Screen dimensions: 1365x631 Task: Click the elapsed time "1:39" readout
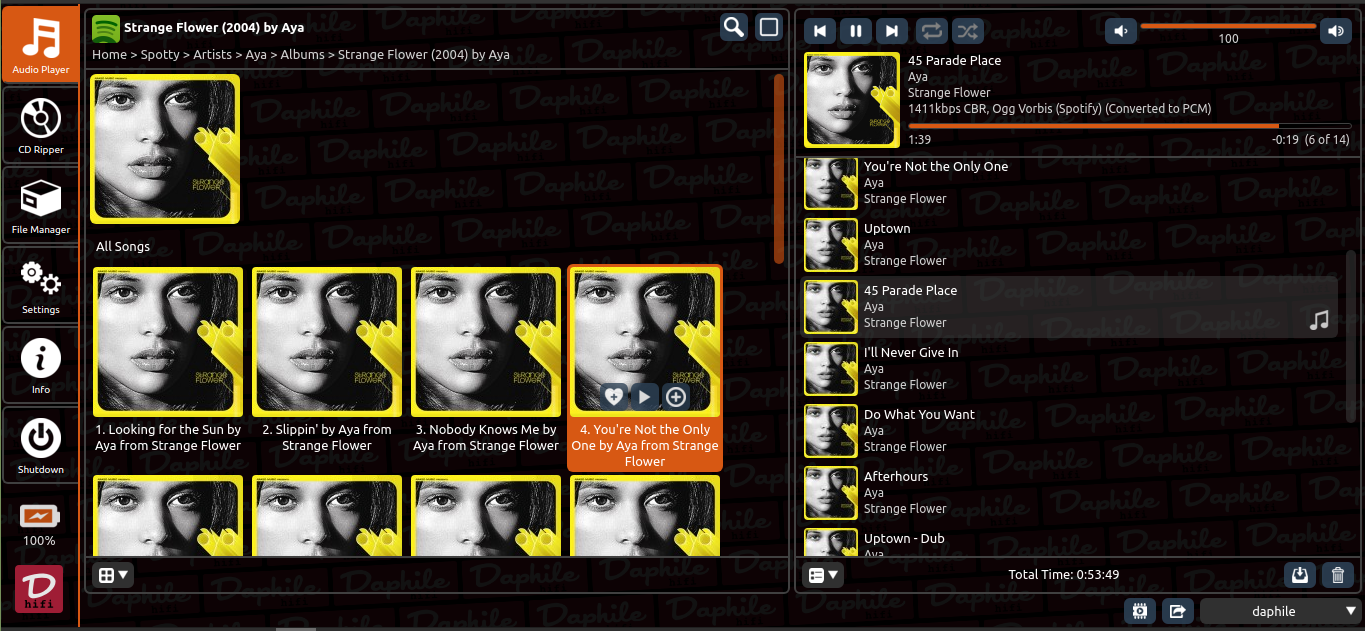tap(919, 140)
